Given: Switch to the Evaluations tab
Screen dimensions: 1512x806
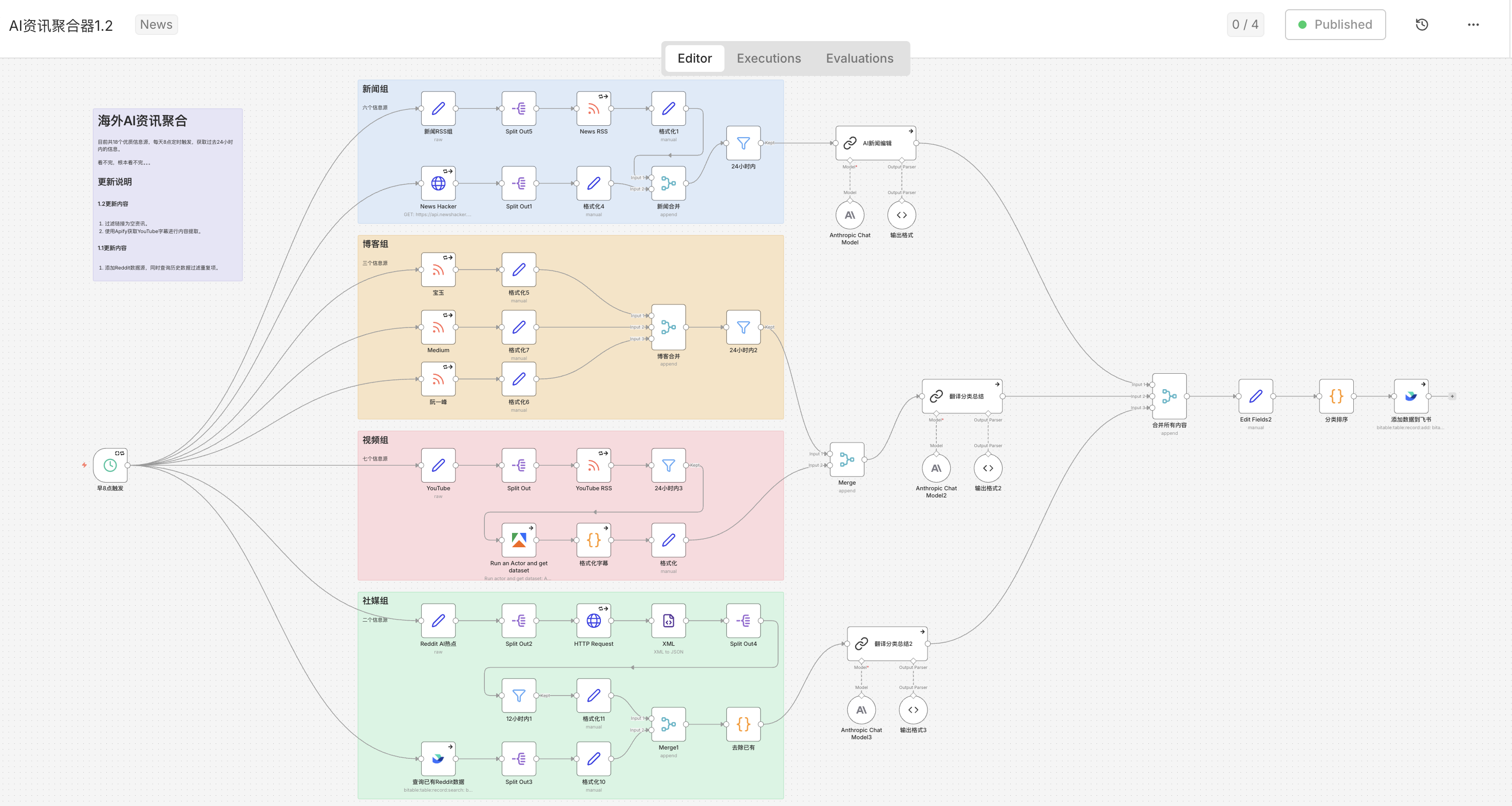Looking at the screenshot, I should pyautogui.click(x=859, y=58).
